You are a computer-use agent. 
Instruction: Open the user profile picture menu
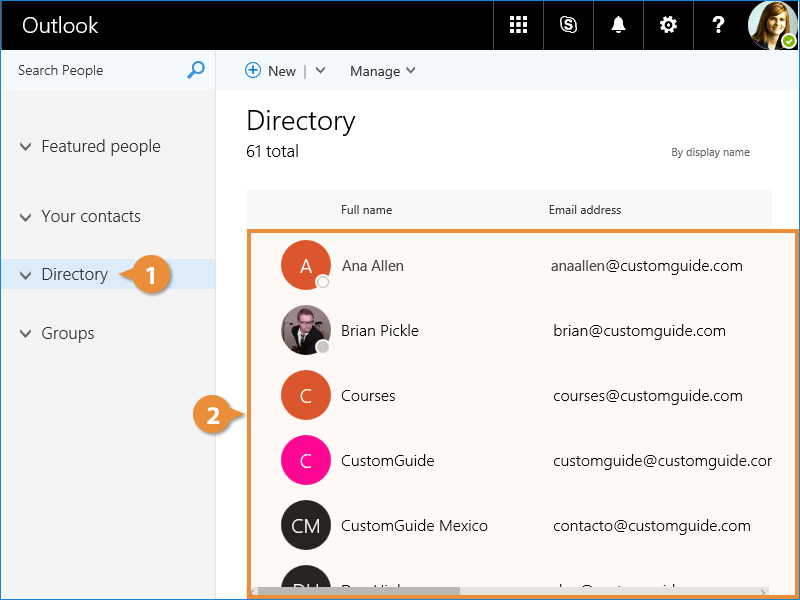773,25
